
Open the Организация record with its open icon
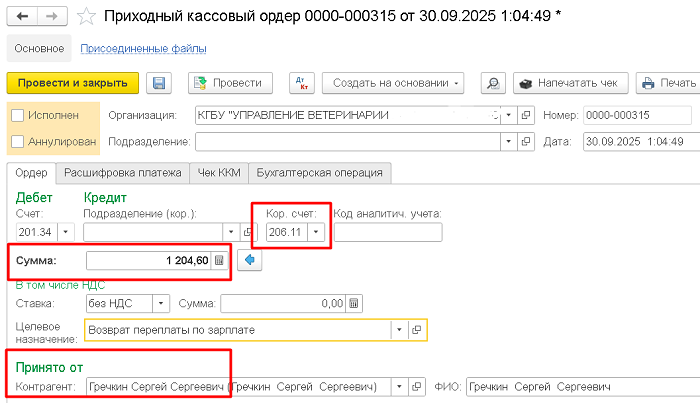526,115
